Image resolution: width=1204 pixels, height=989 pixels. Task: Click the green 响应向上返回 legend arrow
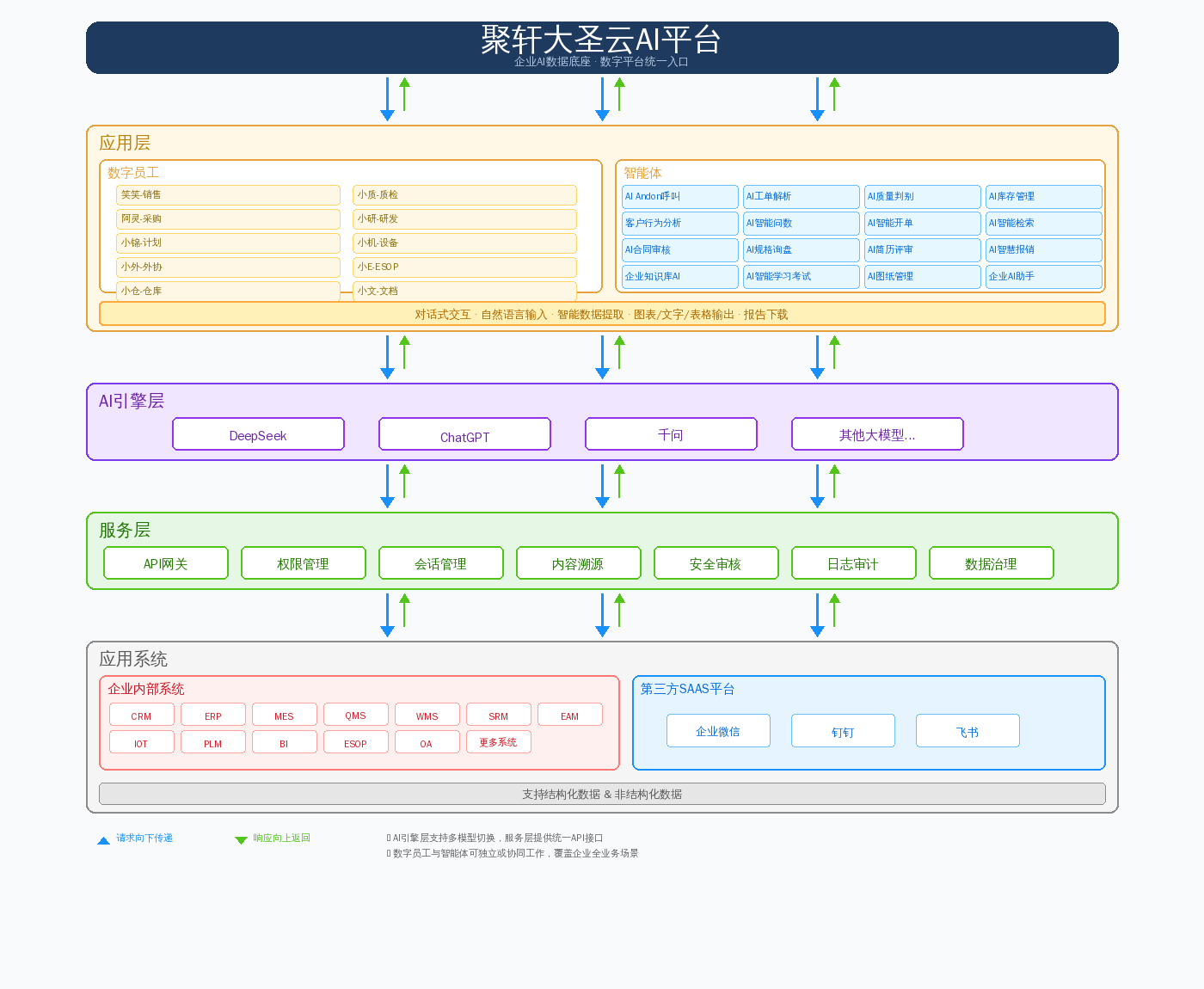point(241,839)
